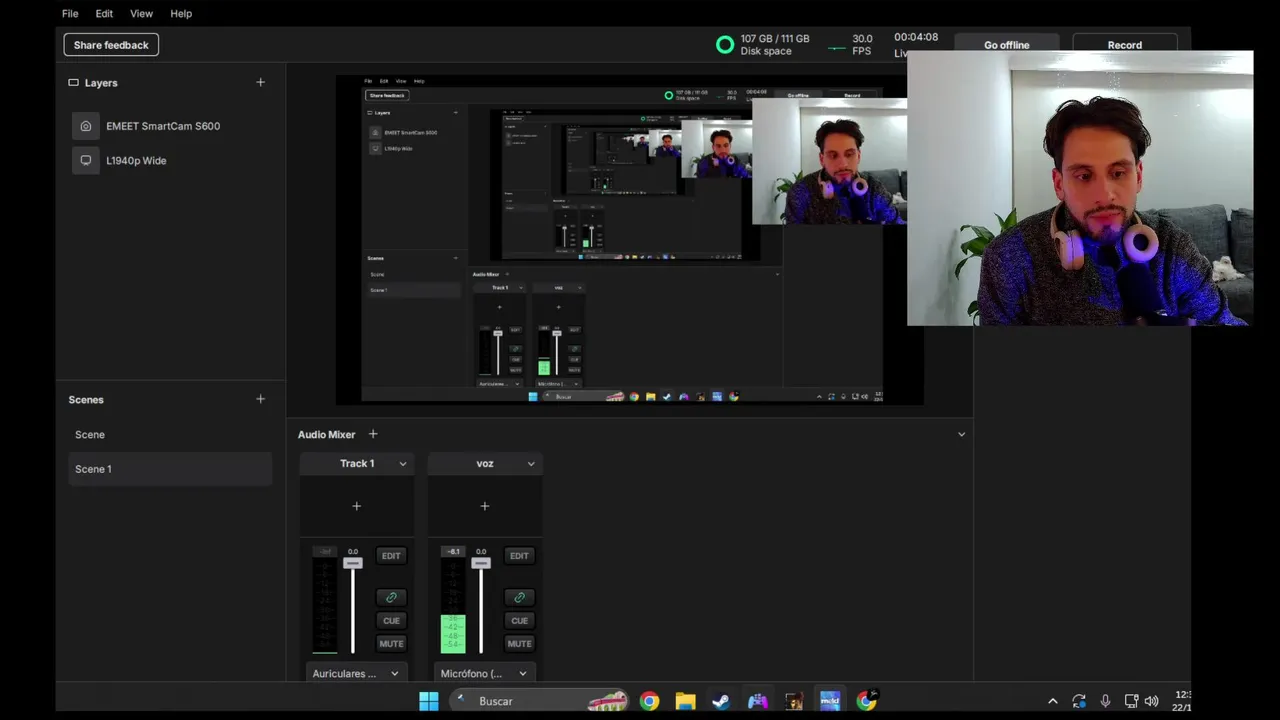
Task: Open the game controller app in taskbar
Action: coord(757,701)
